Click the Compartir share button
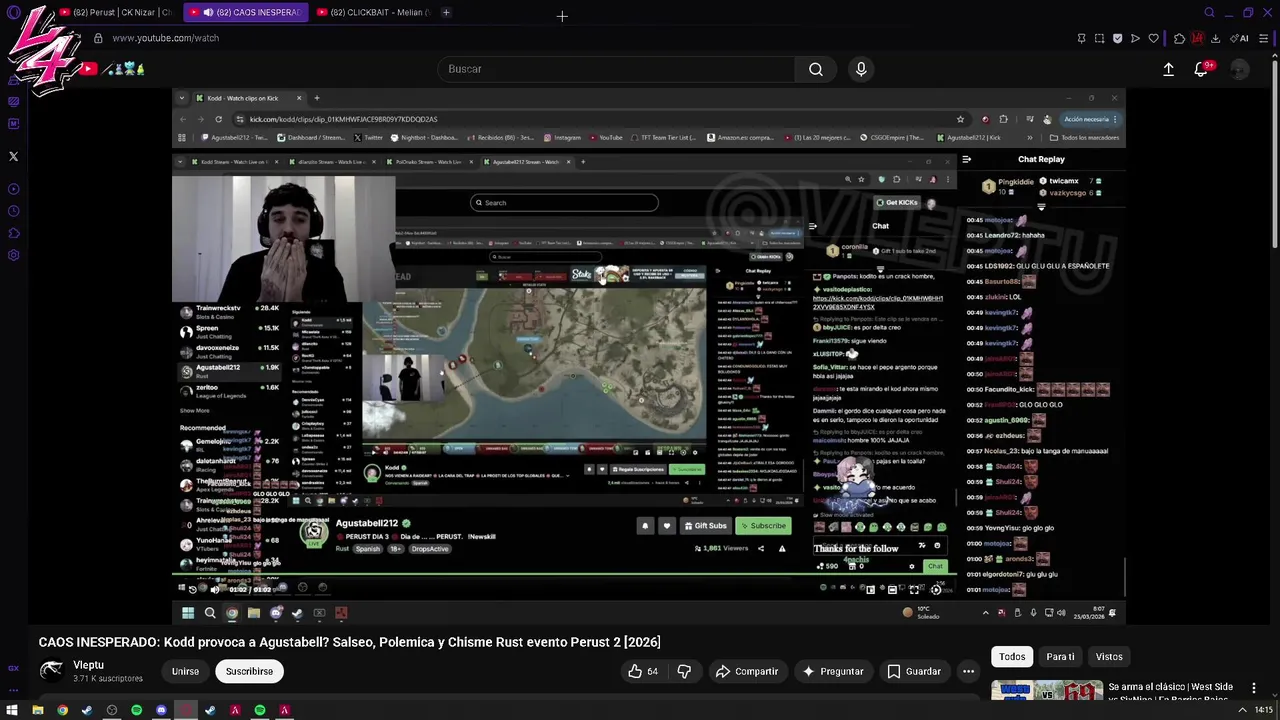The width and height of the screenshot is (1280, 720). point(746,671)
